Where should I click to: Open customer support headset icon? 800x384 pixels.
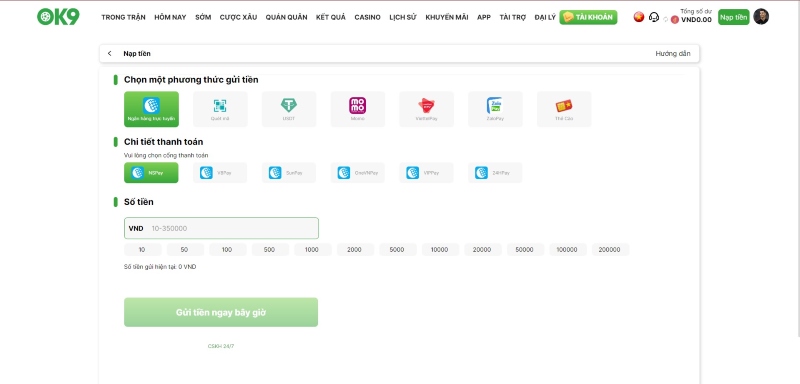654,17
